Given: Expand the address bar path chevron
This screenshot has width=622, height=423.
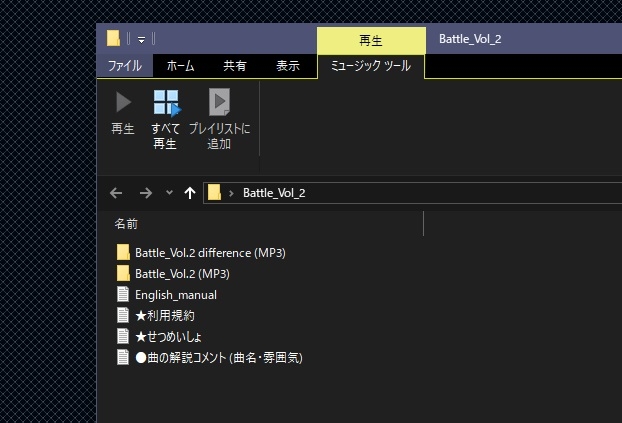Looking at the screenshot, I should [232, 193].
